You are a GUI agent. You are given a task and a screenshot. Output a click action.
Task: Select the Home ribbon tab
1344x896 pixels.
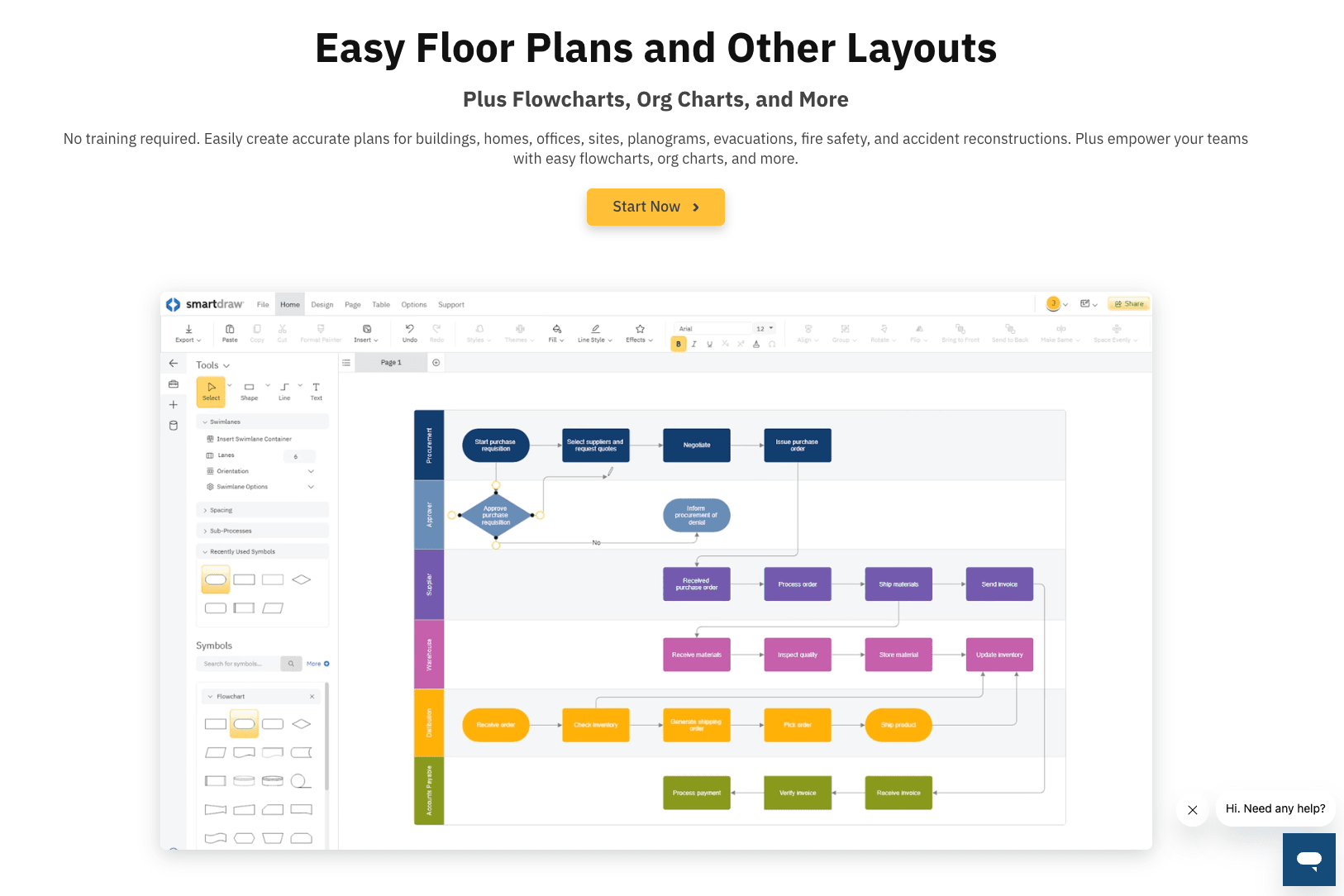pos(290,305)
